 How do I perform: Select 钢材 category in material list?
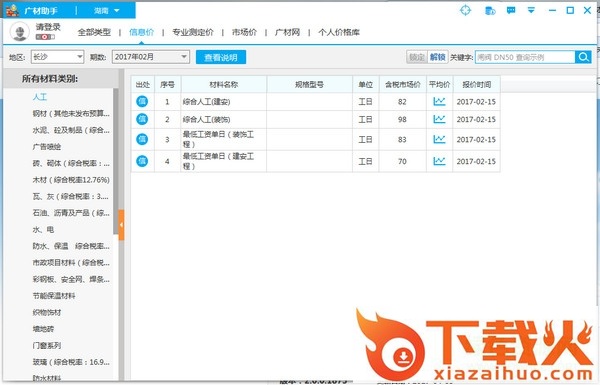click(71, 114)
